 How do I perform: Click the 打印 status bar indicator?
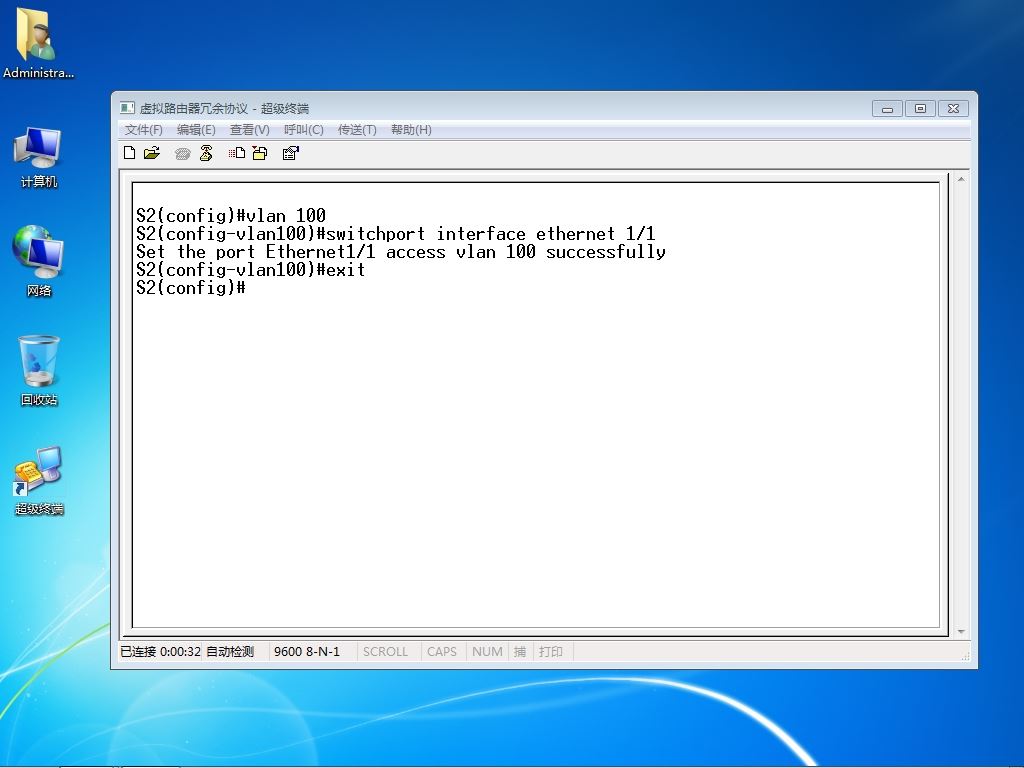click(551, 651)
